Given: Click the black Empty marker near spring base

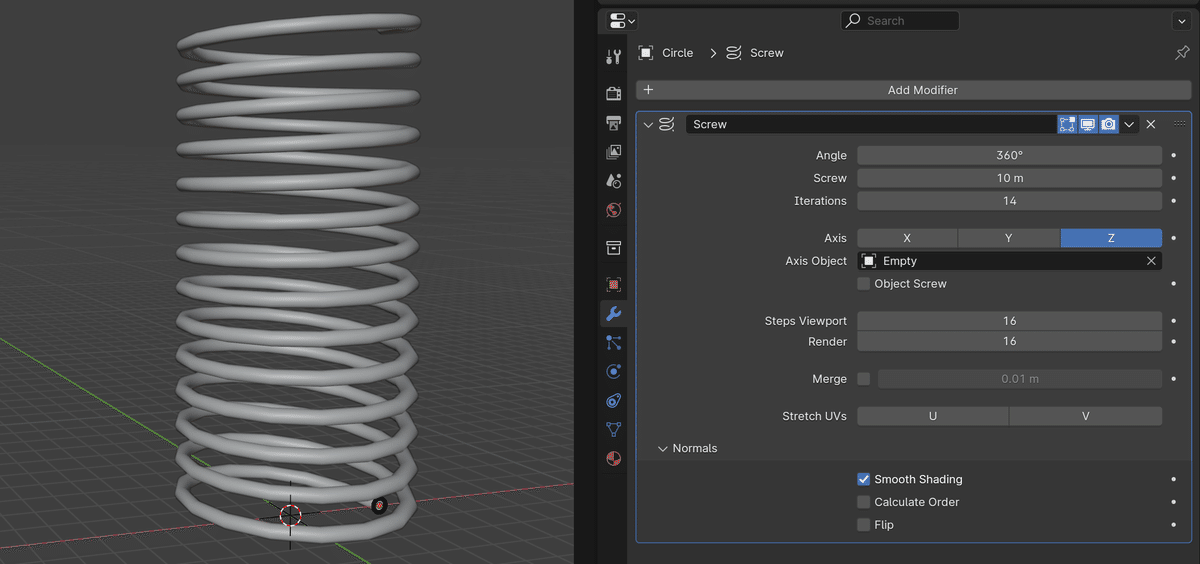Looking at the screenshot, I should coord(379,506).
